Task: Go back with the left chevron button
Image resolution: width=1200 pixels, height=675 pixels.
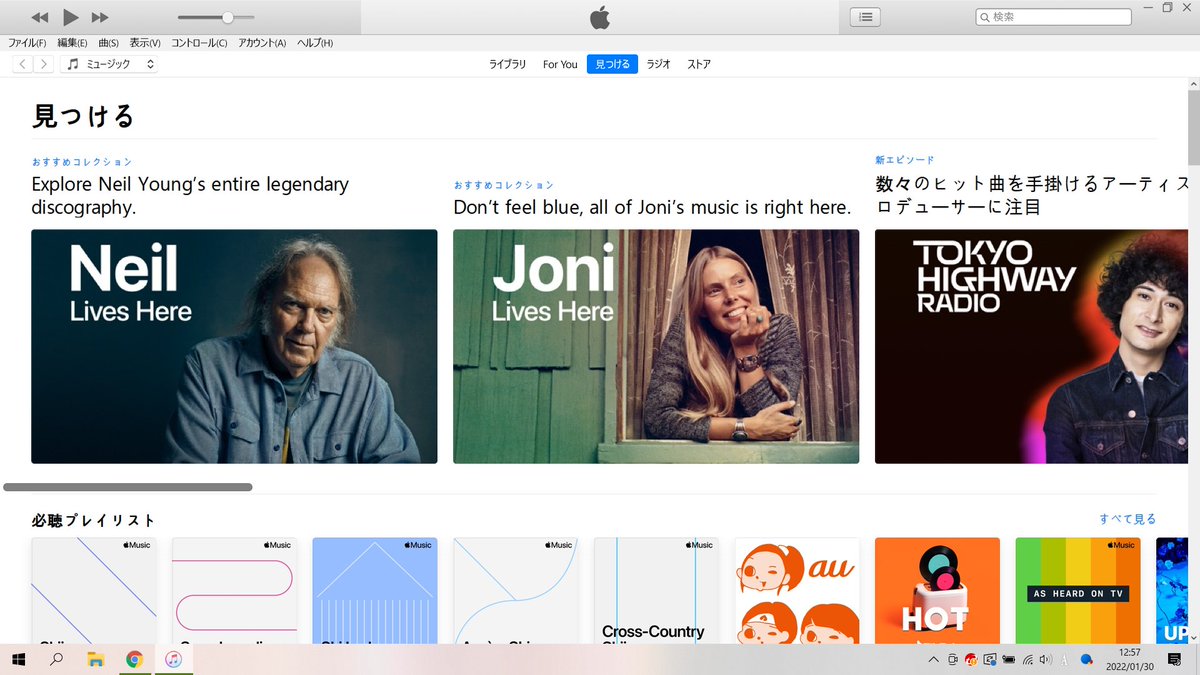Action: [x=22, y=64]
